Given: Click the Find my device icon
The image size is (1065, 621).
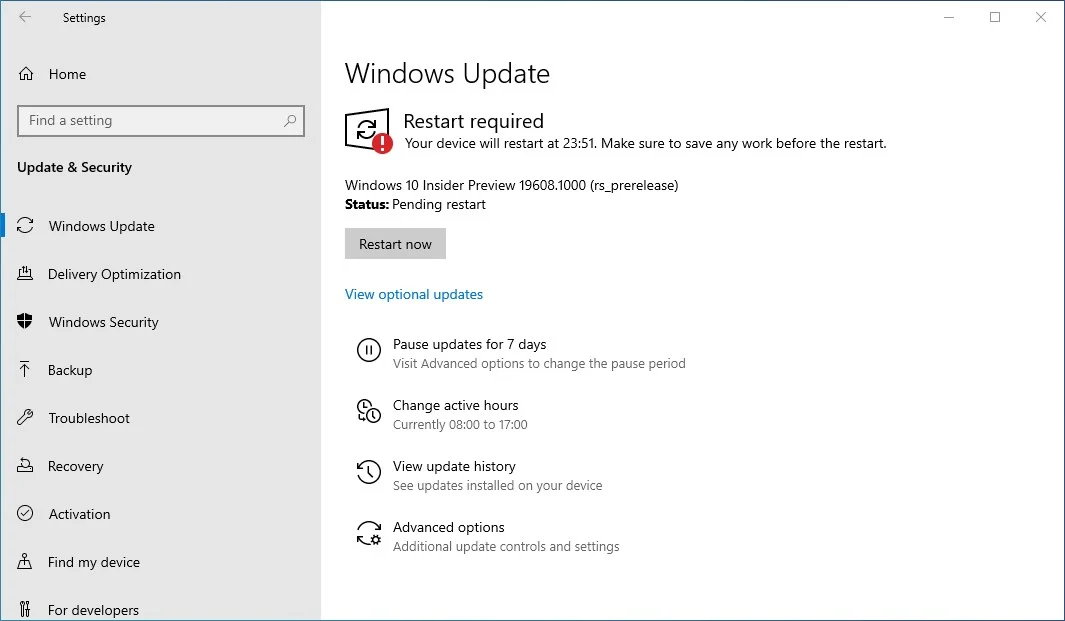Looking at the screenshot, I should coord(25,561).
